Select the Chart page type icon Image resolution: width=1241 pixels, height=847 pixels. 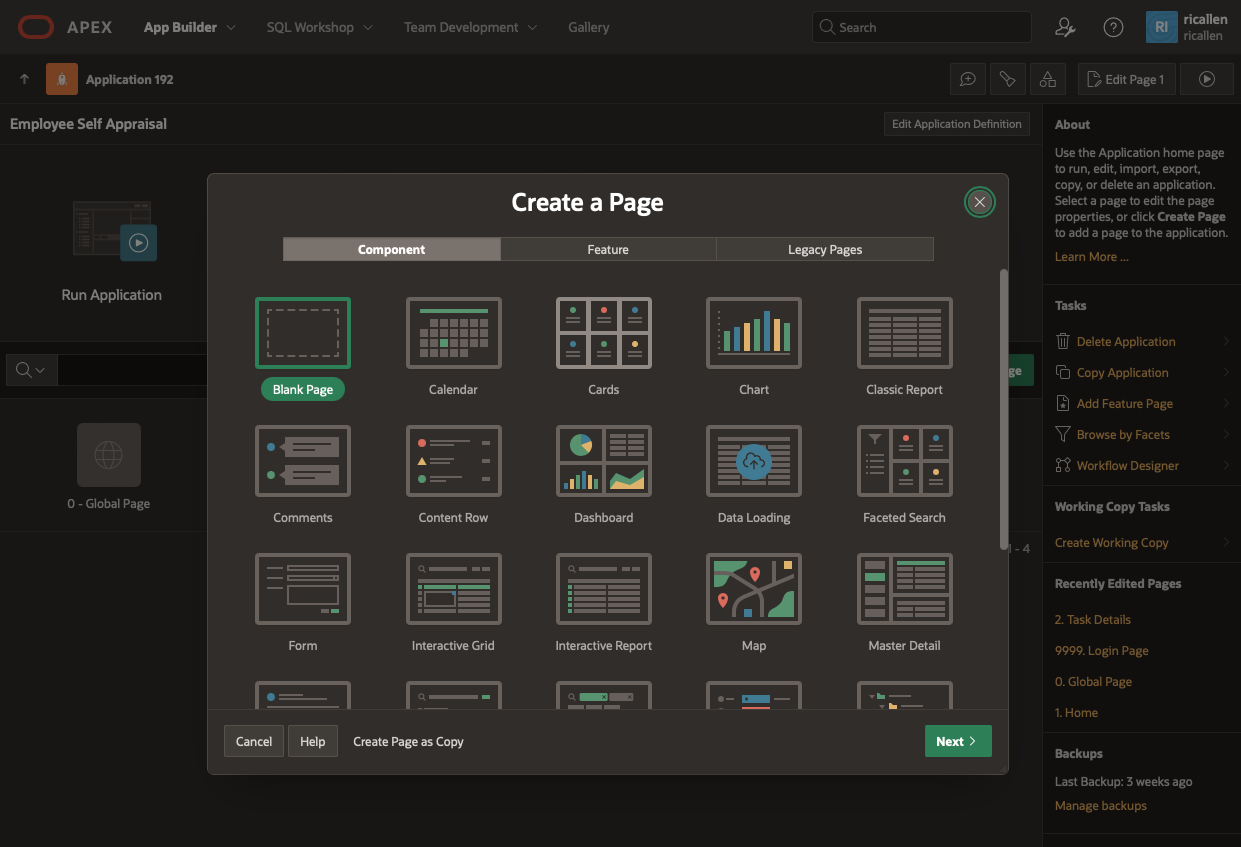point(754,333)
